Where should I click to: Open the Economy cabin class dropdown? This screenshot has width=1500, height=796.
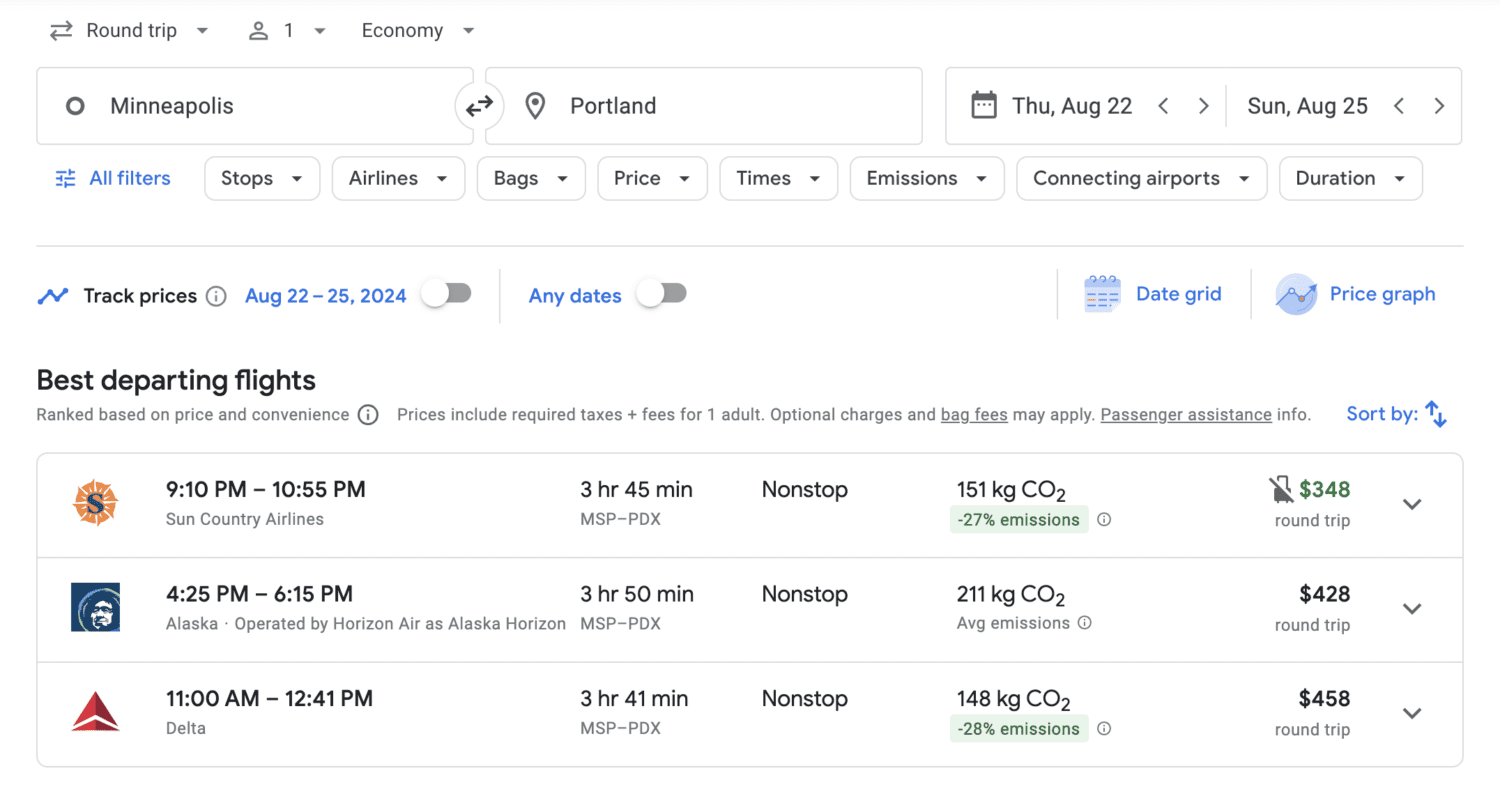coord(416,30)
